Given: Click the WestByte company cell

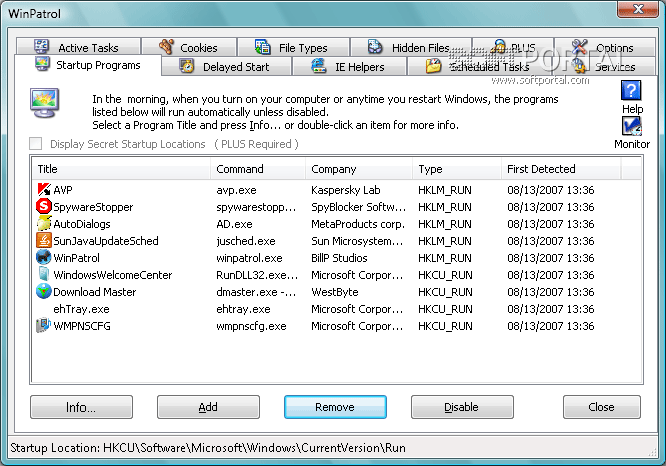Looking at the screenshot, I should (334, 292).
